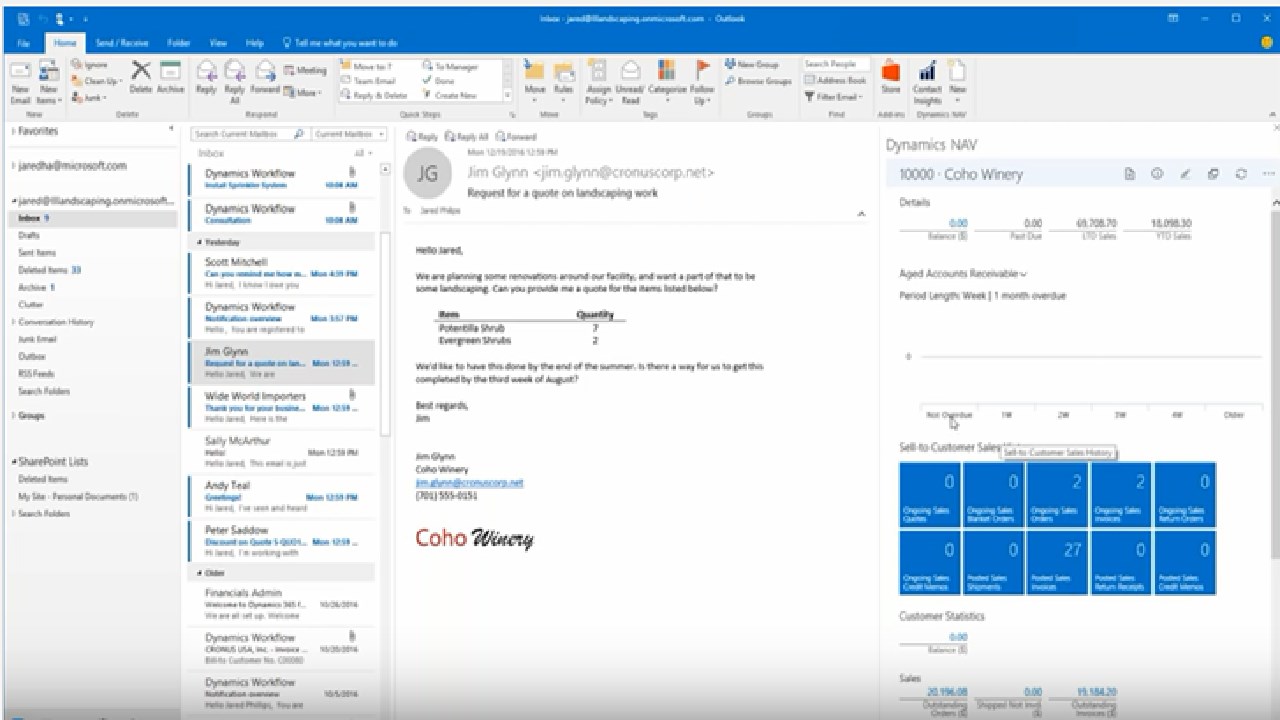The width and height of the screenshot is (1280, 720).
Task: Click the Reply button in ribbon
Action: pos(206,77)
